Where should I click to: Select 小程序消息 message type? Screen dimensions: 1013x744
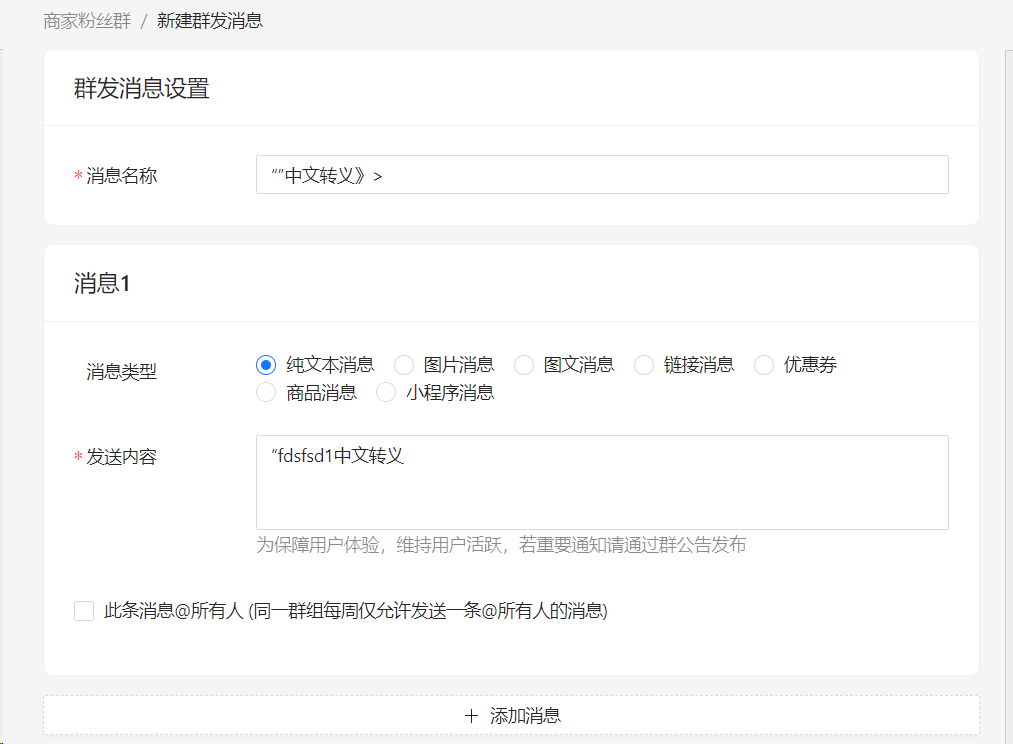pos(386,393)
